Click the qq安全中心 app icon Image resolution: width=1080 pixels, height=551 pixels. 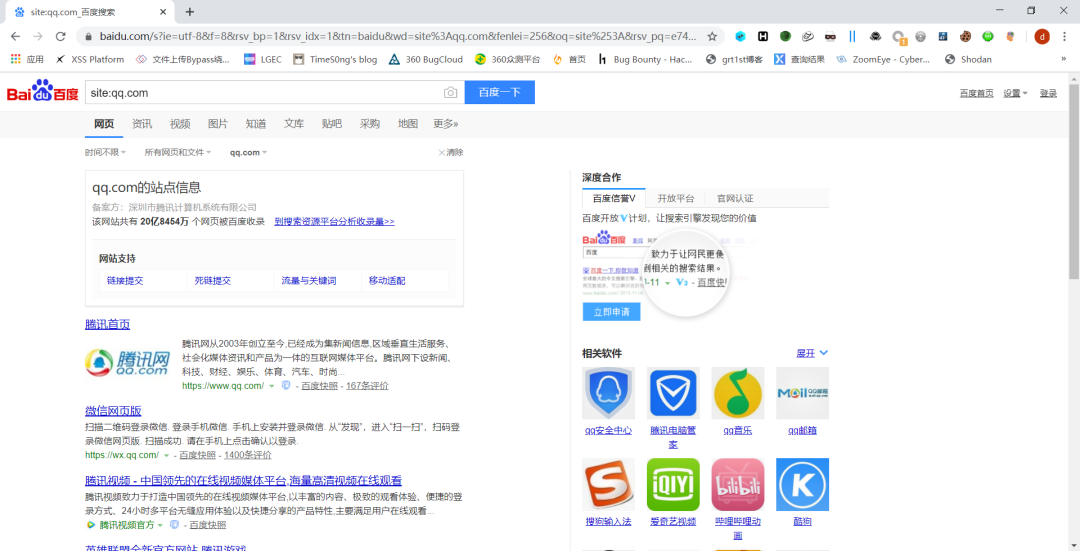coord(608,393)
